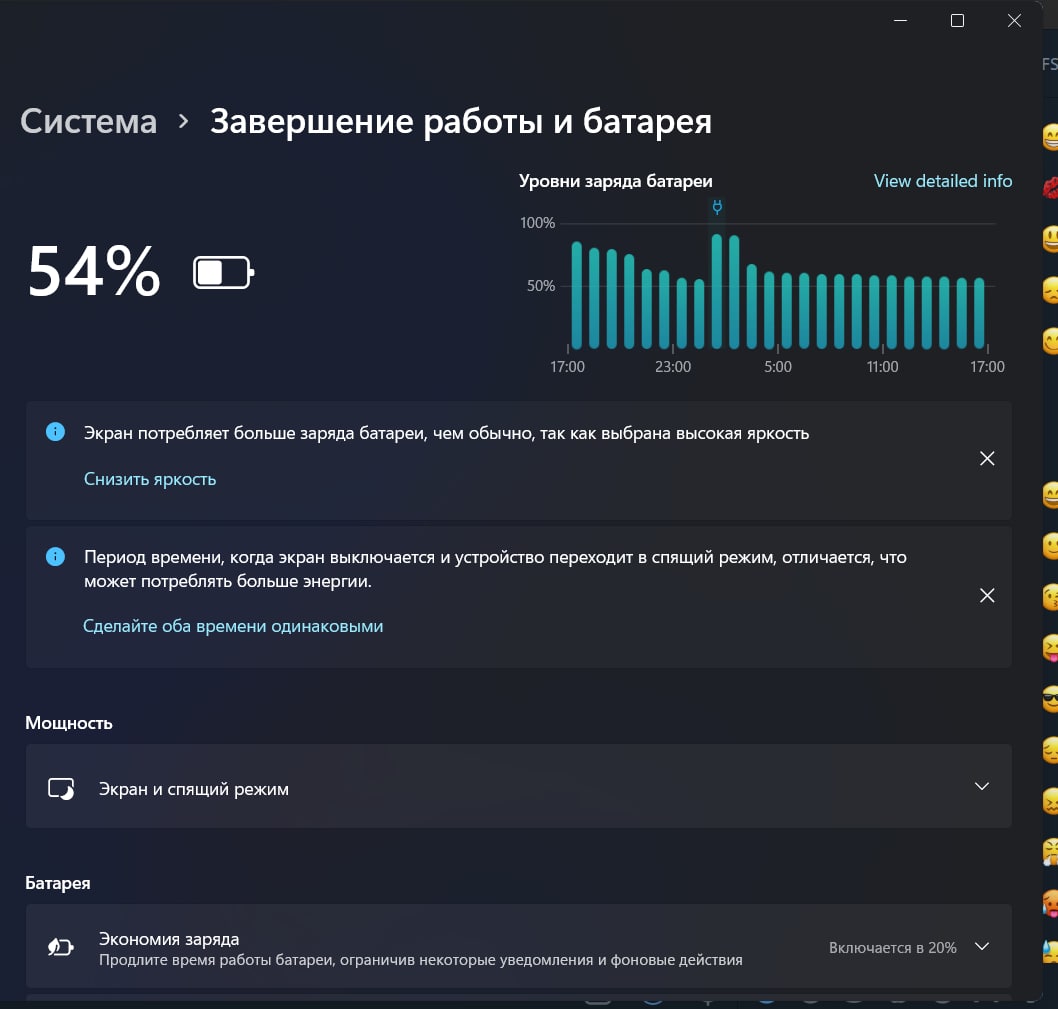This screenshot has width=1058, height=1009.
Task: Click the Батарея section heading
Action: (57, 883)
